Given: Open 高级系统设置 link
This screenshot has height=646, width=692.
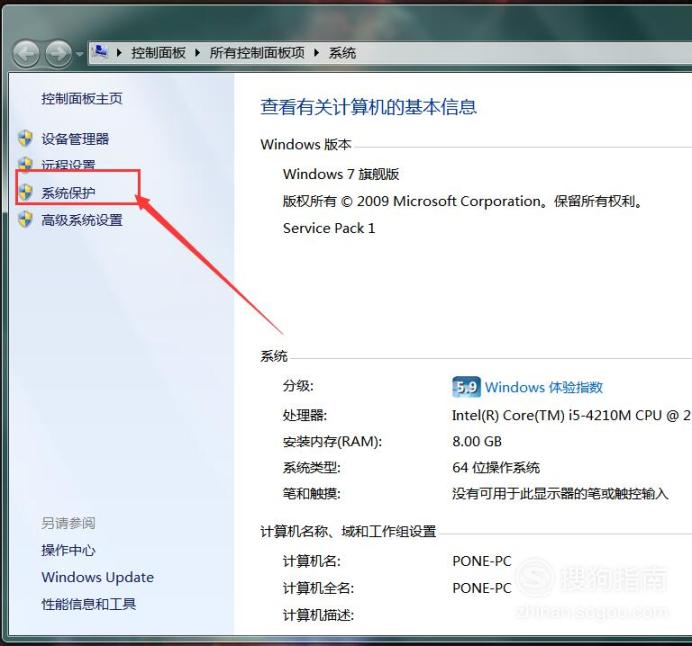Looking at the screenshot, I should (x=82, y=220).
